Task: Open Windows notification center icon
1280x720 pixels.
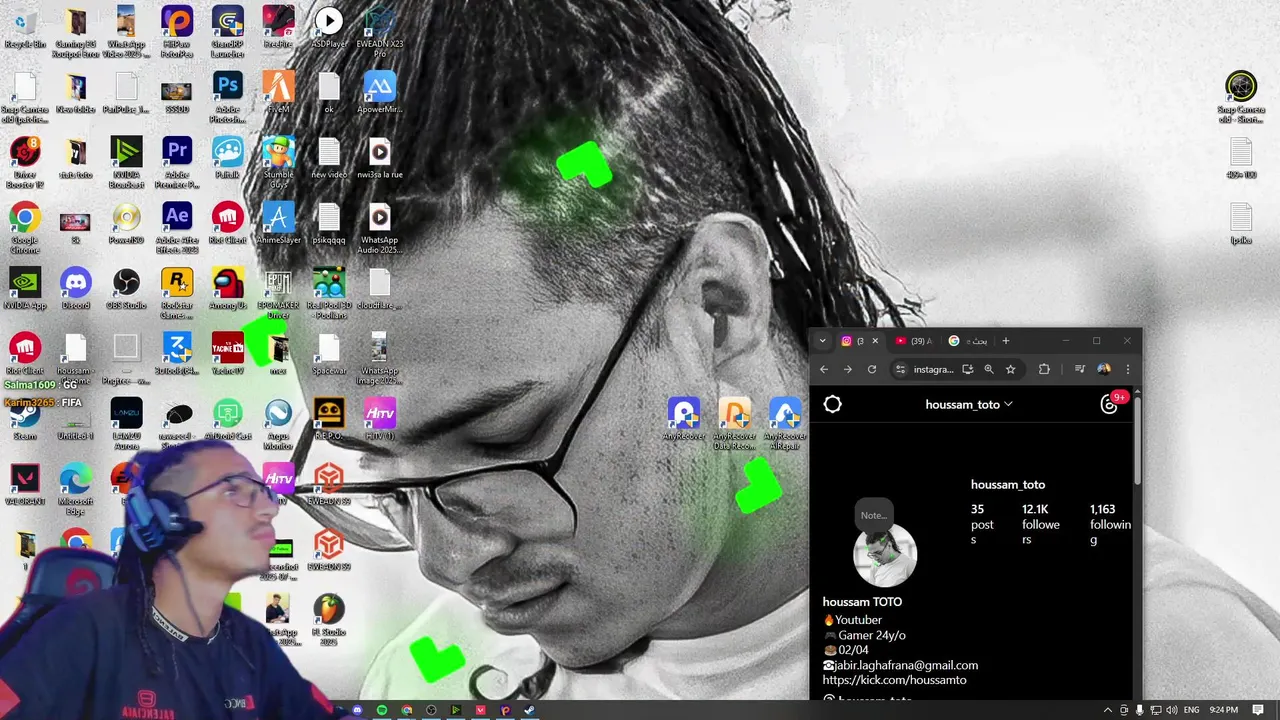Action: coord(1257,710)
